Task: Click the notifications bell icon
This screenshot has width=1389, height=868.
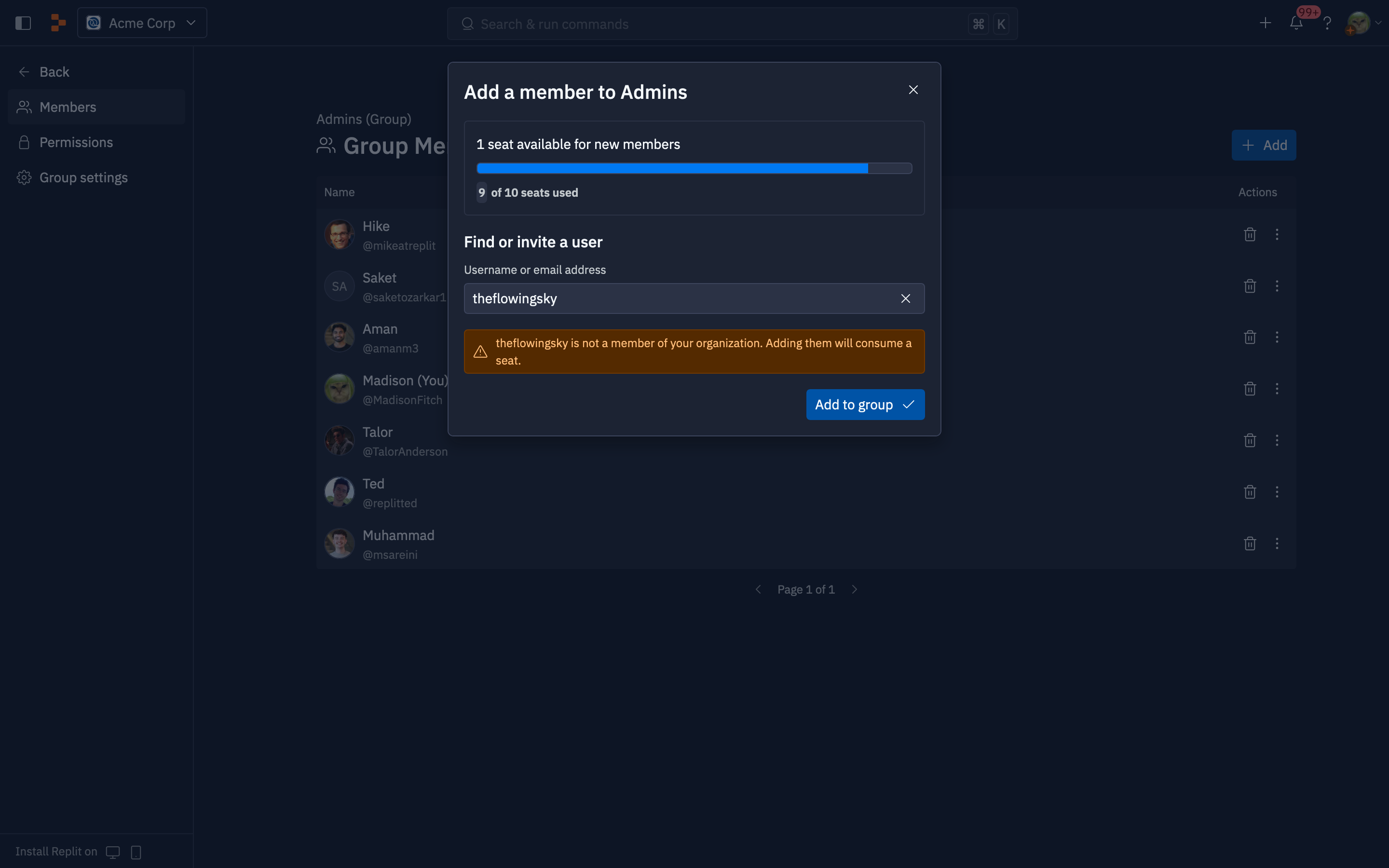Action: pos(1296,22)
